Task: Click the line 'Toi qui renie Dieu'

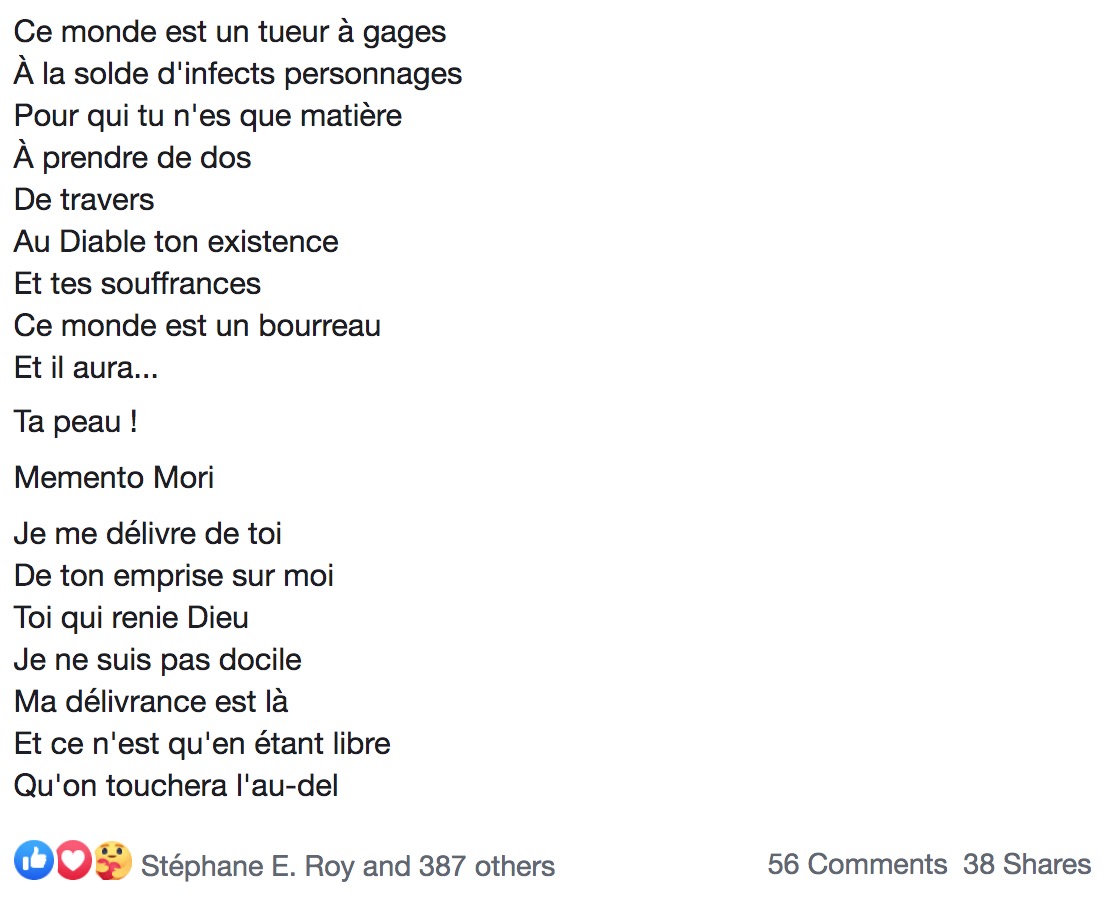Action: (131, 618)
